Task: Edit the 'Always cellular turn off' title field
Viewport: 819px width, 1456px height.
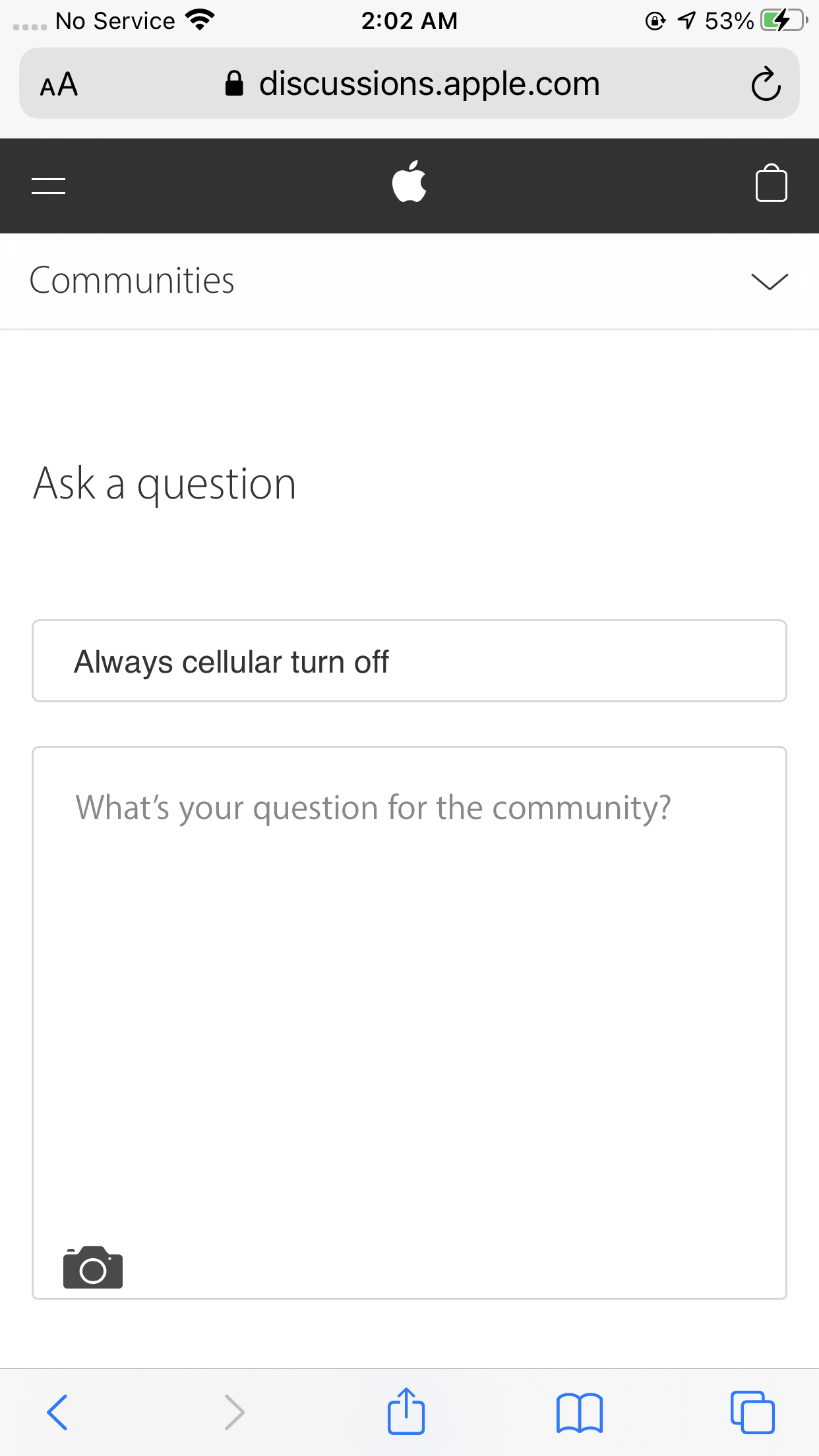Action: [409, 661]
